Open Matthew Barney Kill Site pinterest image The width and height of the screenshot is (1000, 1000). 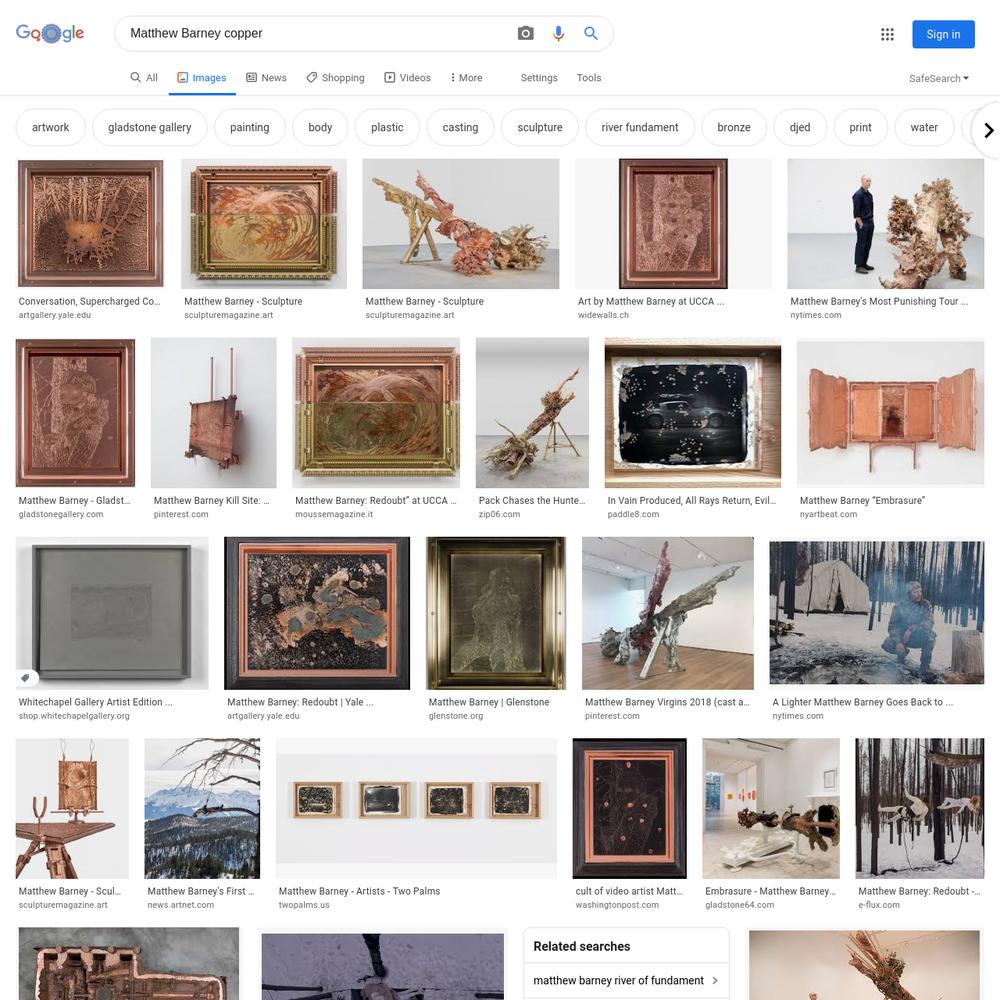tap(214, 413)
